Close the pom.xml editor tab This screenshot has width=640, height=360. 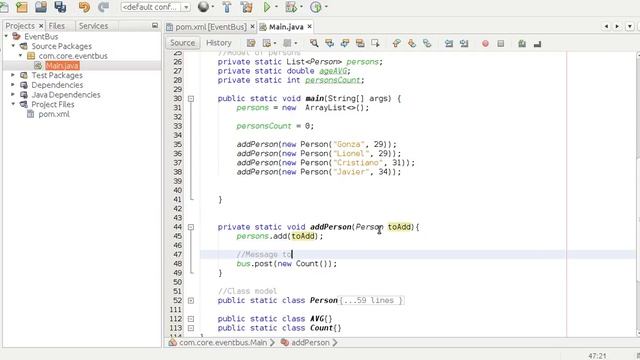coord(252,27)
